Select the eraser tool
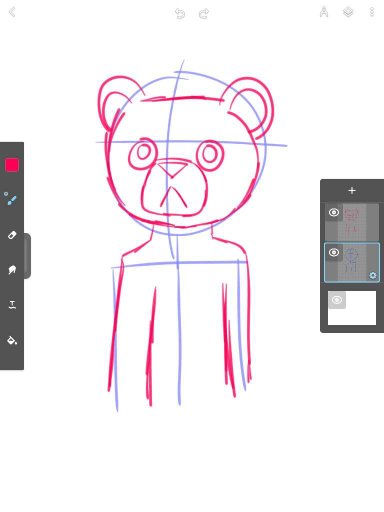384x512 pixels. (x=12, y=235)
